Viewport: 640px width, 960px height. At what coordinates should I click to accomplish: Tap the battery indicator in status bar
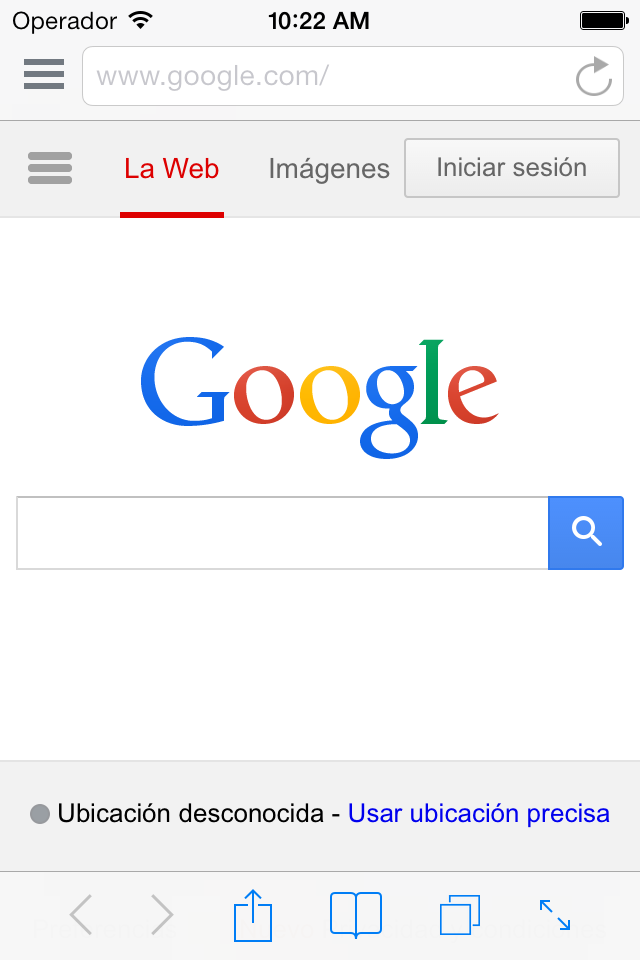pos(604,21)
